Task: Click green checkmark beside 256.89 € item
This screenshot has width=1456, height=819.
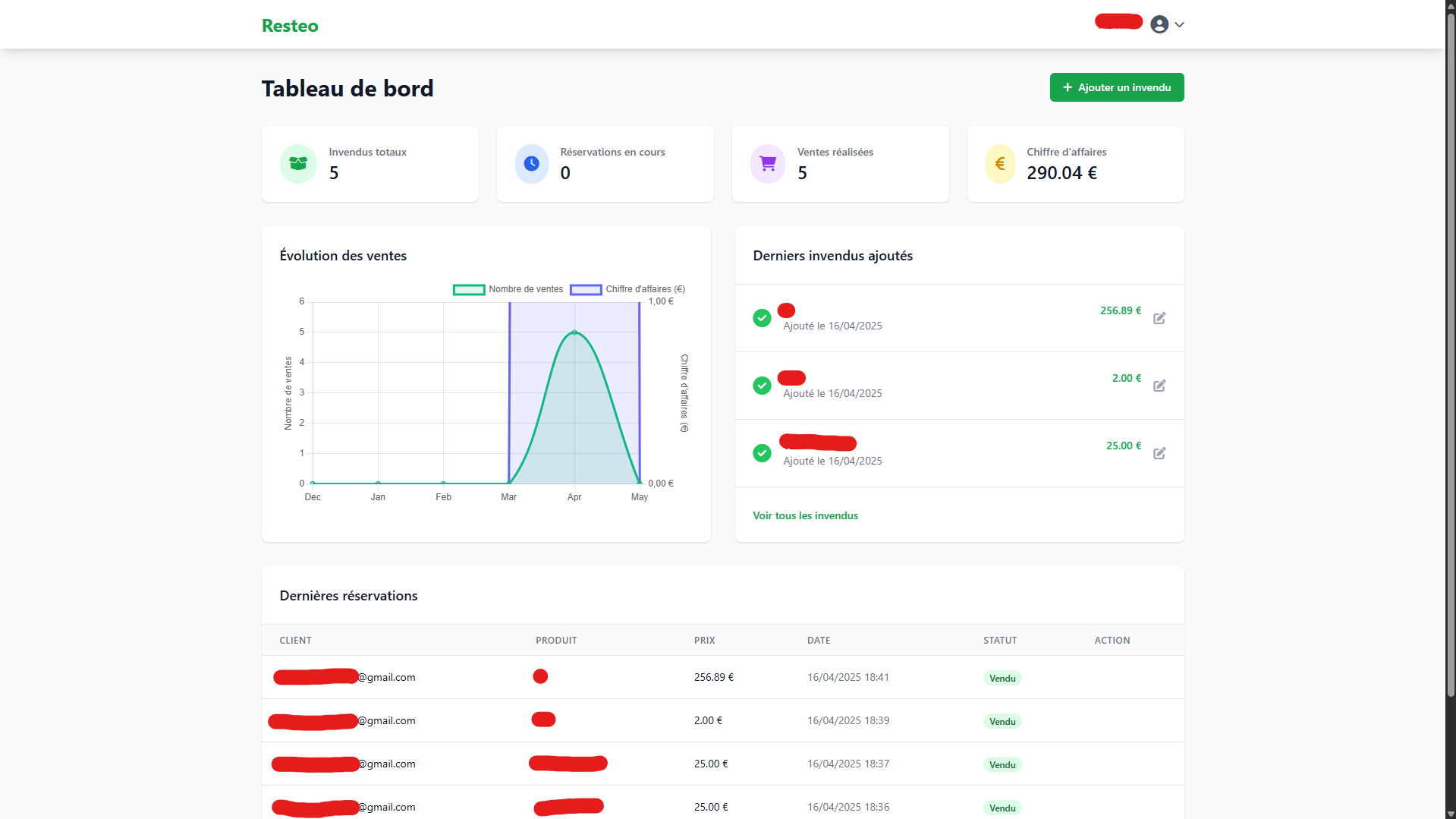Action: pyautogui.click(x=762, y=318)
